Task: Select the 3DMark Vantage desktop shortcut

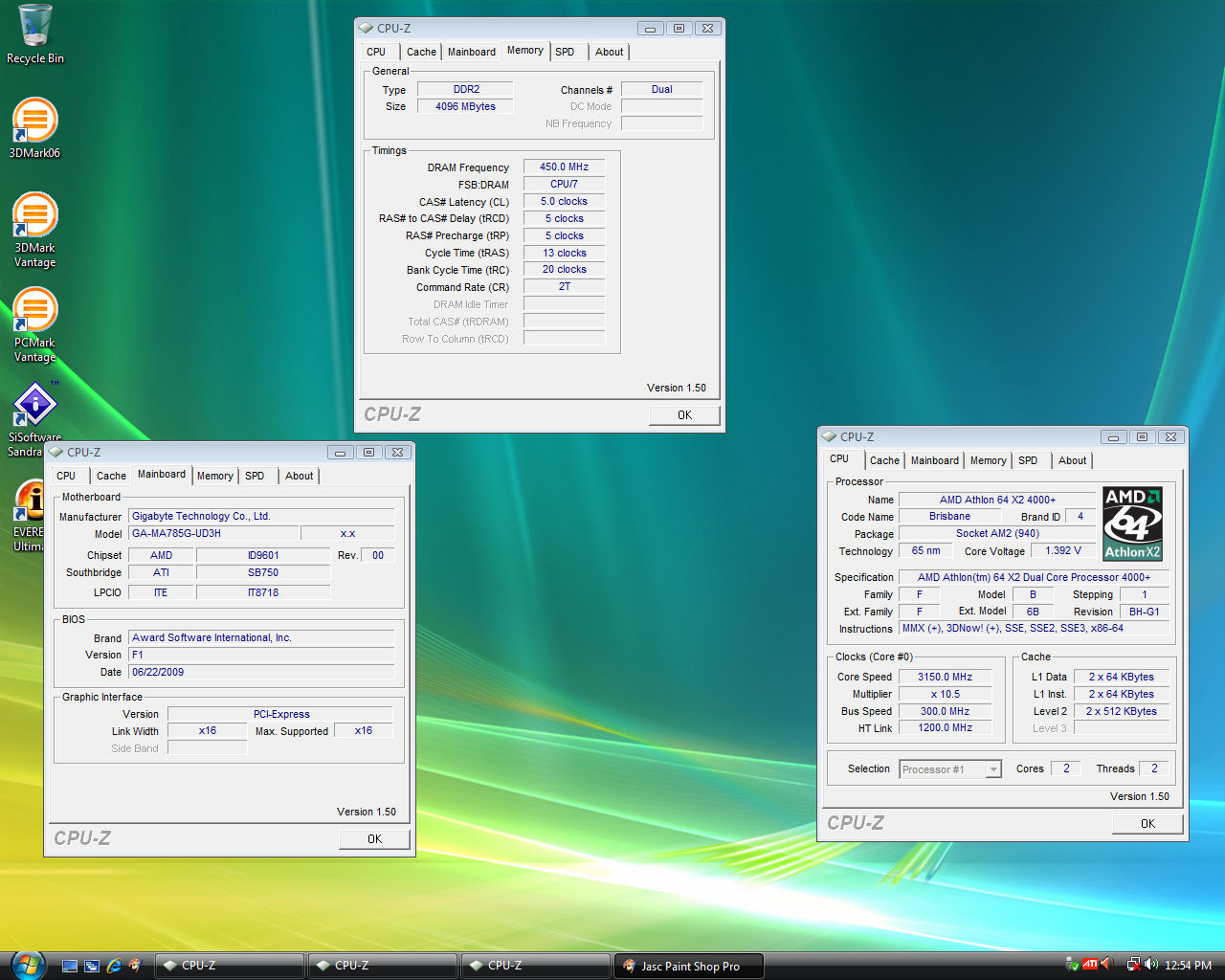Action: 35,230
